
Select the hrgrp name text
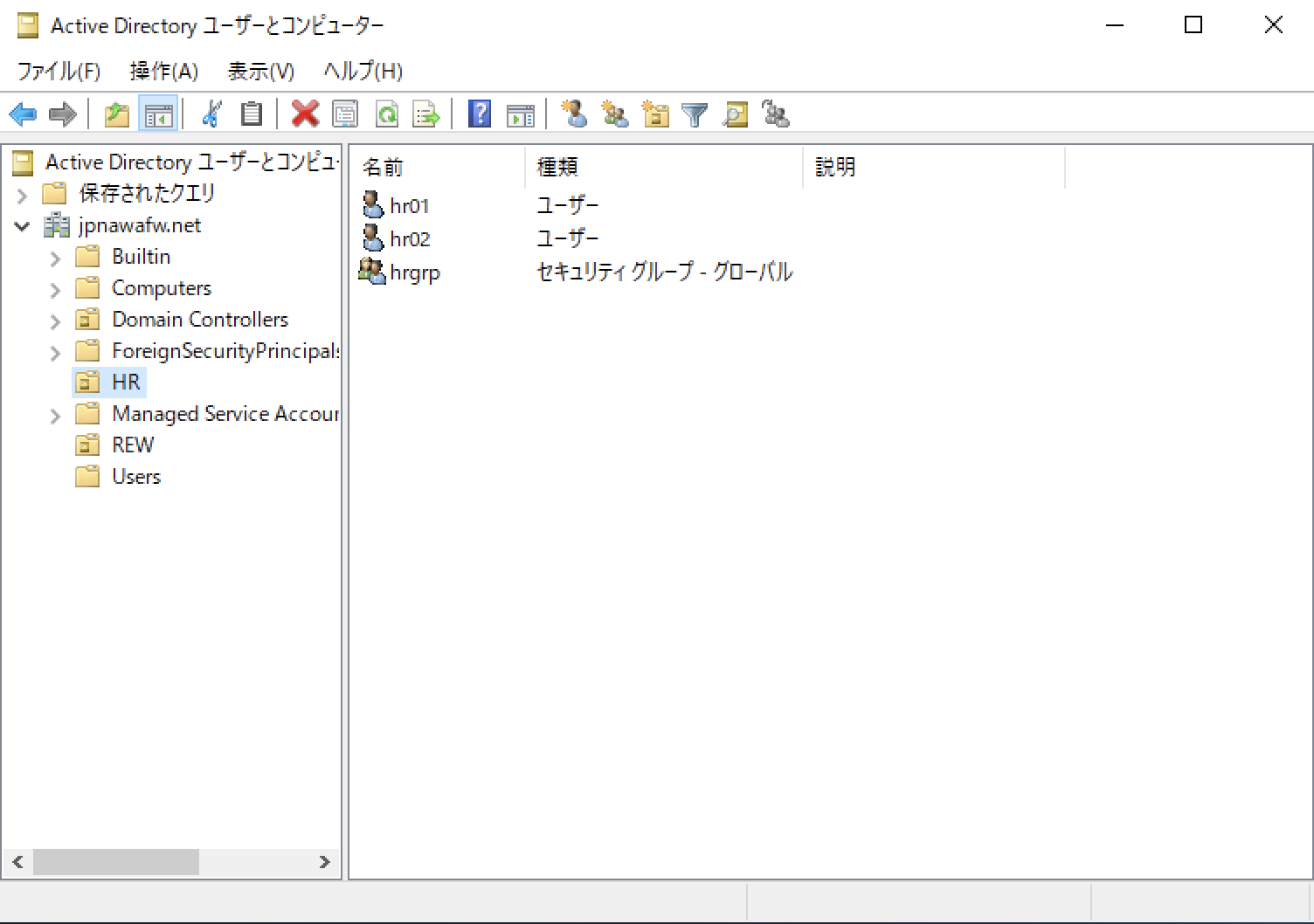coord(415,273)
